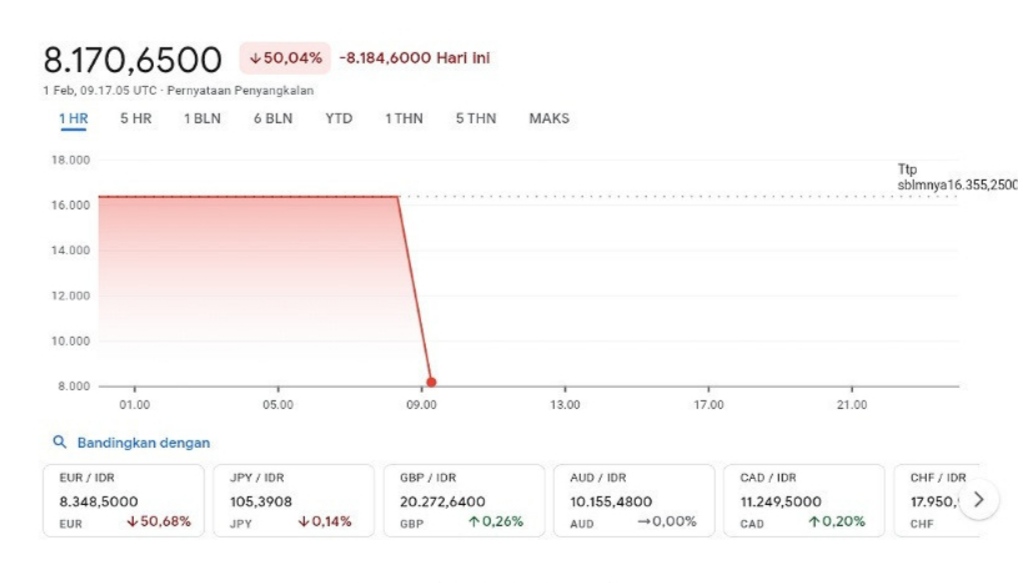Switch to the 5 HR range tab
Screen dimensions: 1023x583
[x=136, y=119]
